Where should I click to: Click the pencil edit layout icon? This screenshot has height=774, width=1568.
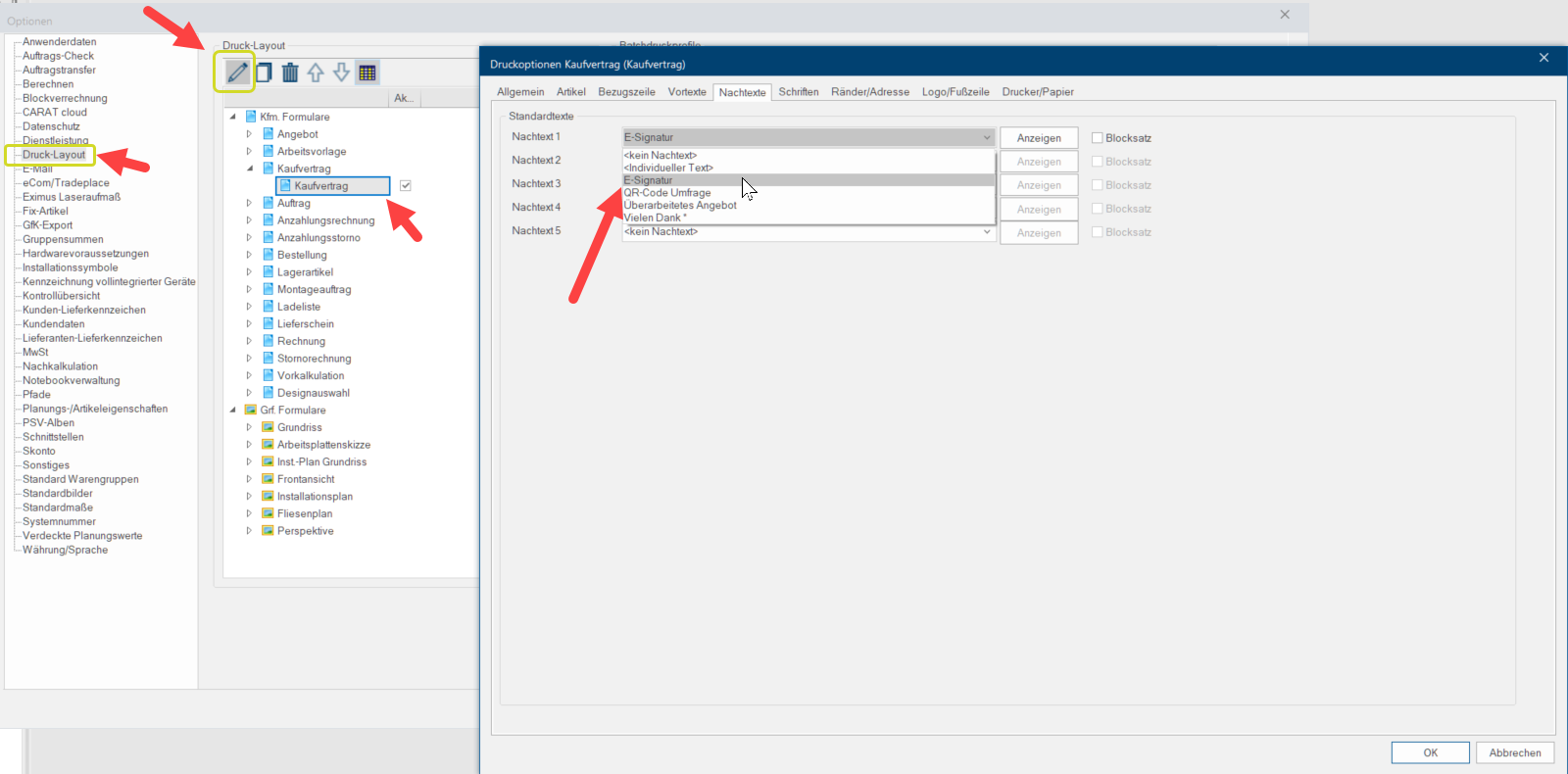click(237, 73)
